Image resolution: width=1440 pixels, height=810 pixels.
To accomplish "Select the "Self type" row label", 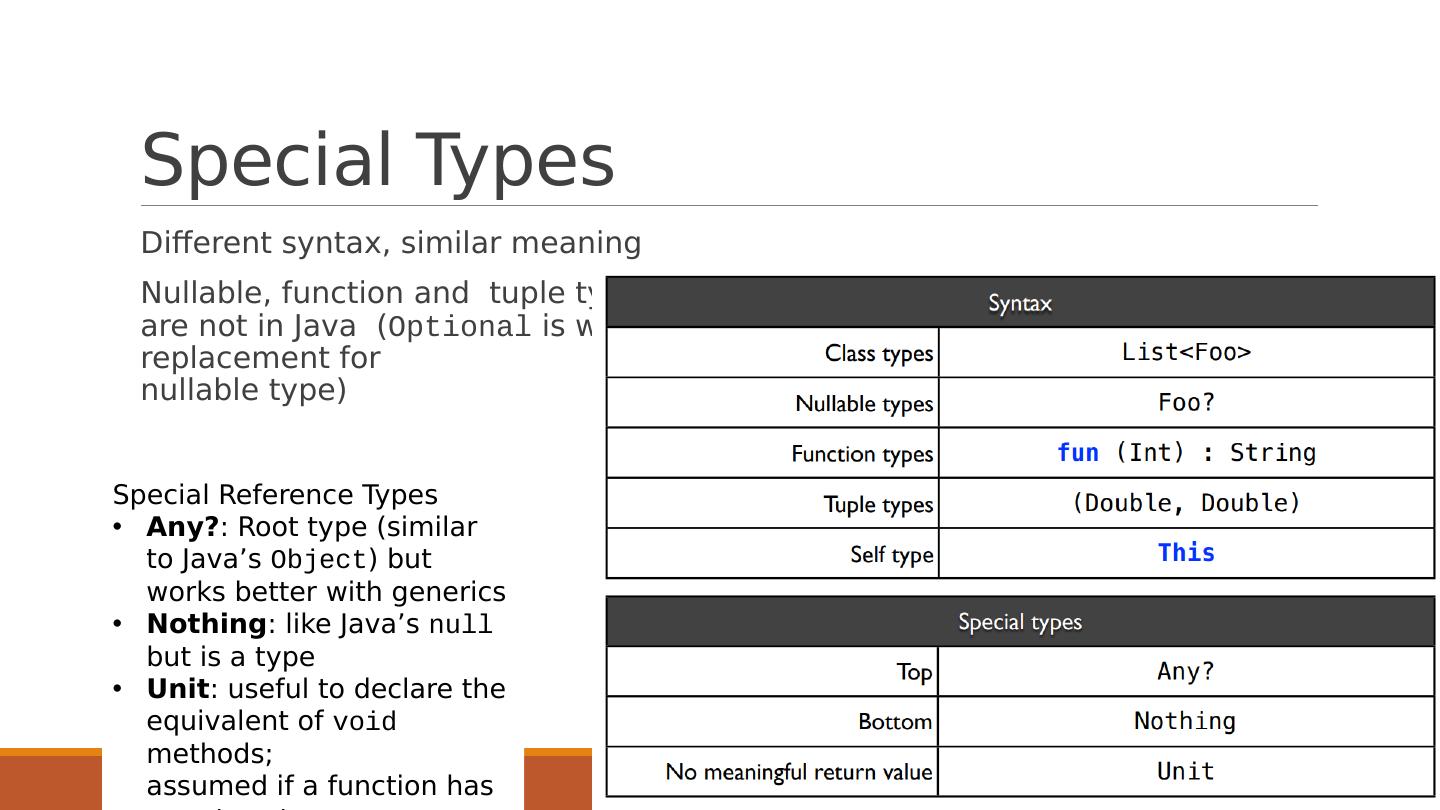I will click(891, 554).
